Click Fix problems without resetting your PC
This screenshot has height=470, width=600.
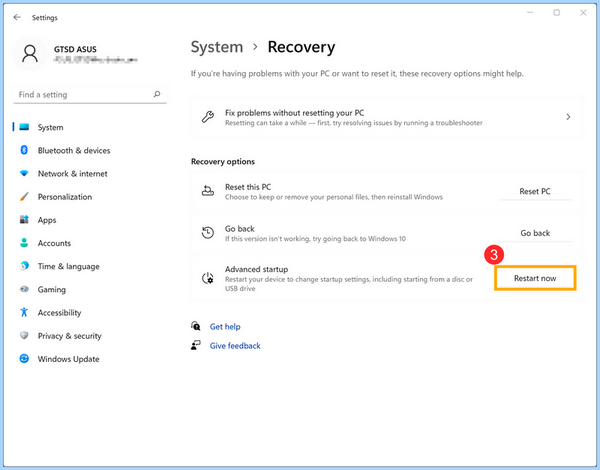386,117
